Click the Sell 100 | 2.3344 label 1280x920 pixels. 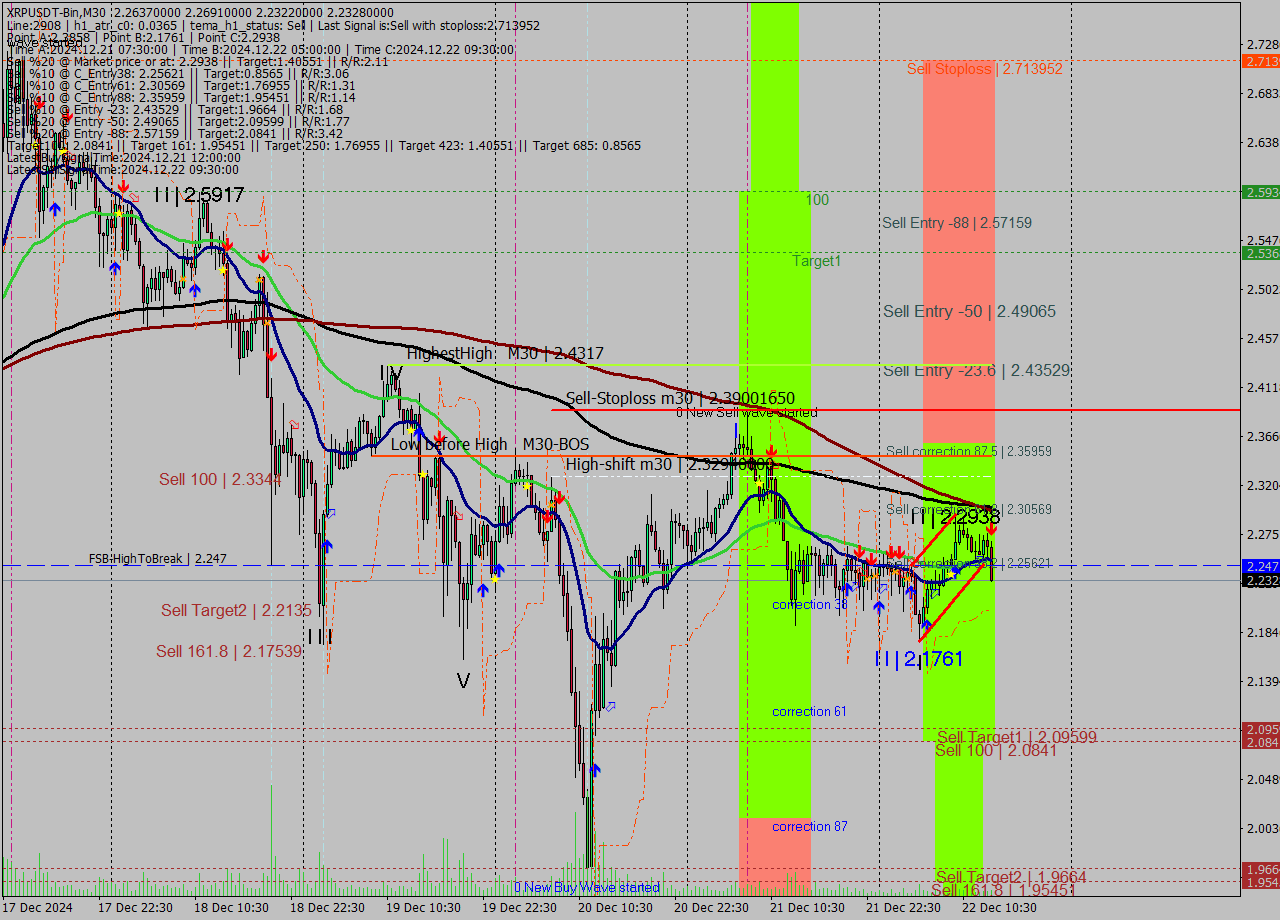click(x=220, y=480)
